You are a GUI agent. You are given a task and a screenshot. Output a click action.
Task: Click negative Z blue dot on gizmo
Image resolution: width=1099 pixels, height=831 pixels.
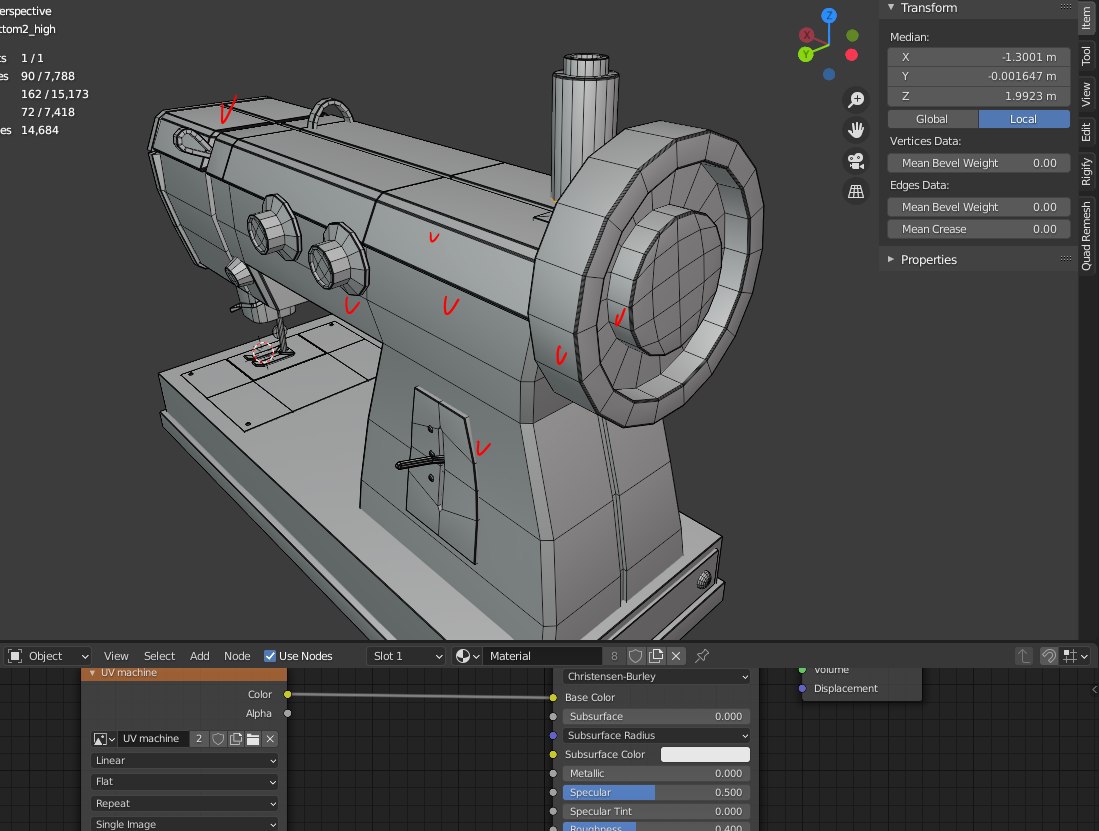(829, 74)
